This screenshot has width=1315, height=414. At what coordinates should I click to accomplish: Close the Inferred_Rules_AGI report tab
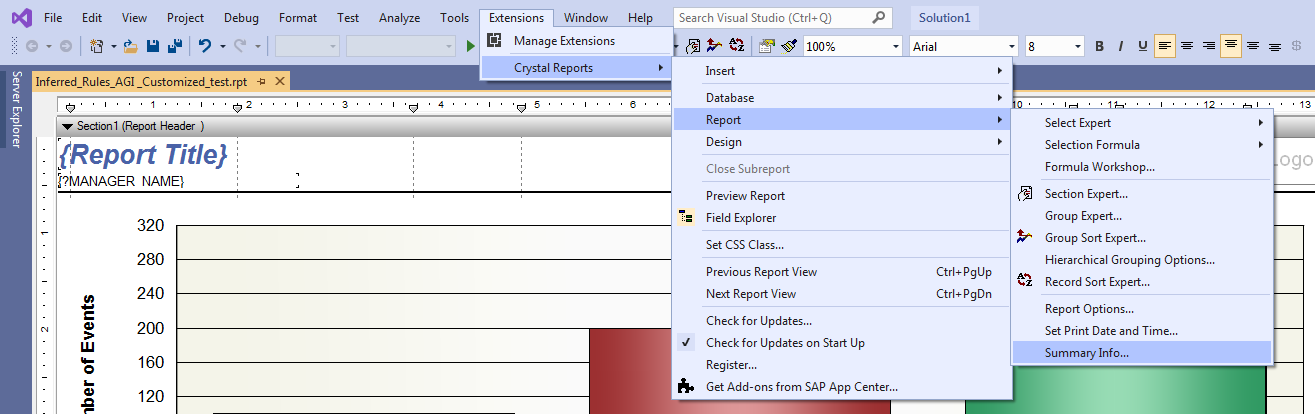click(280, 82)
